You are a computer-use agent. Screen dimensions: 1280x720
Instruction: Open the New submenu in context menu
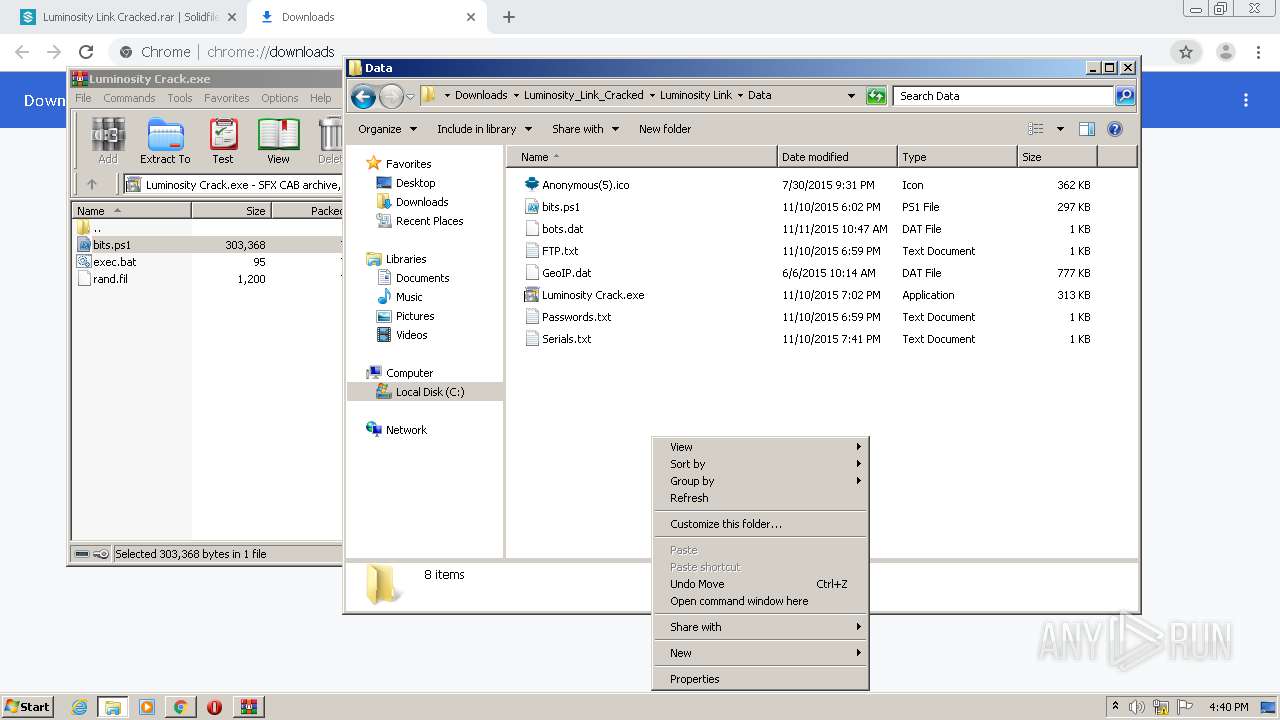[760, 653]
